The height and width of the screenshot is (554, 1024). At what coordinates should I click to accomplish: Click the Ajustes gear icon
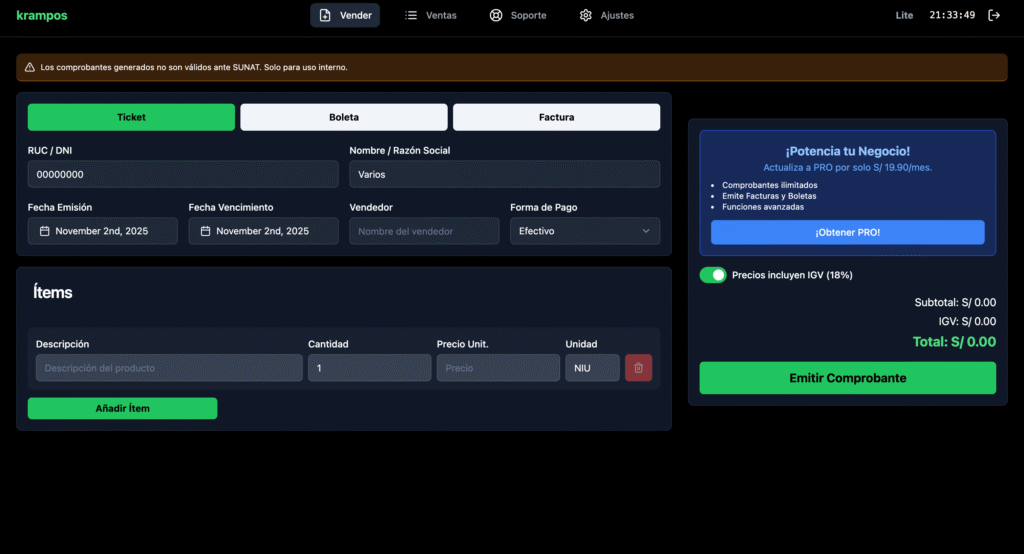coord(586,15)
